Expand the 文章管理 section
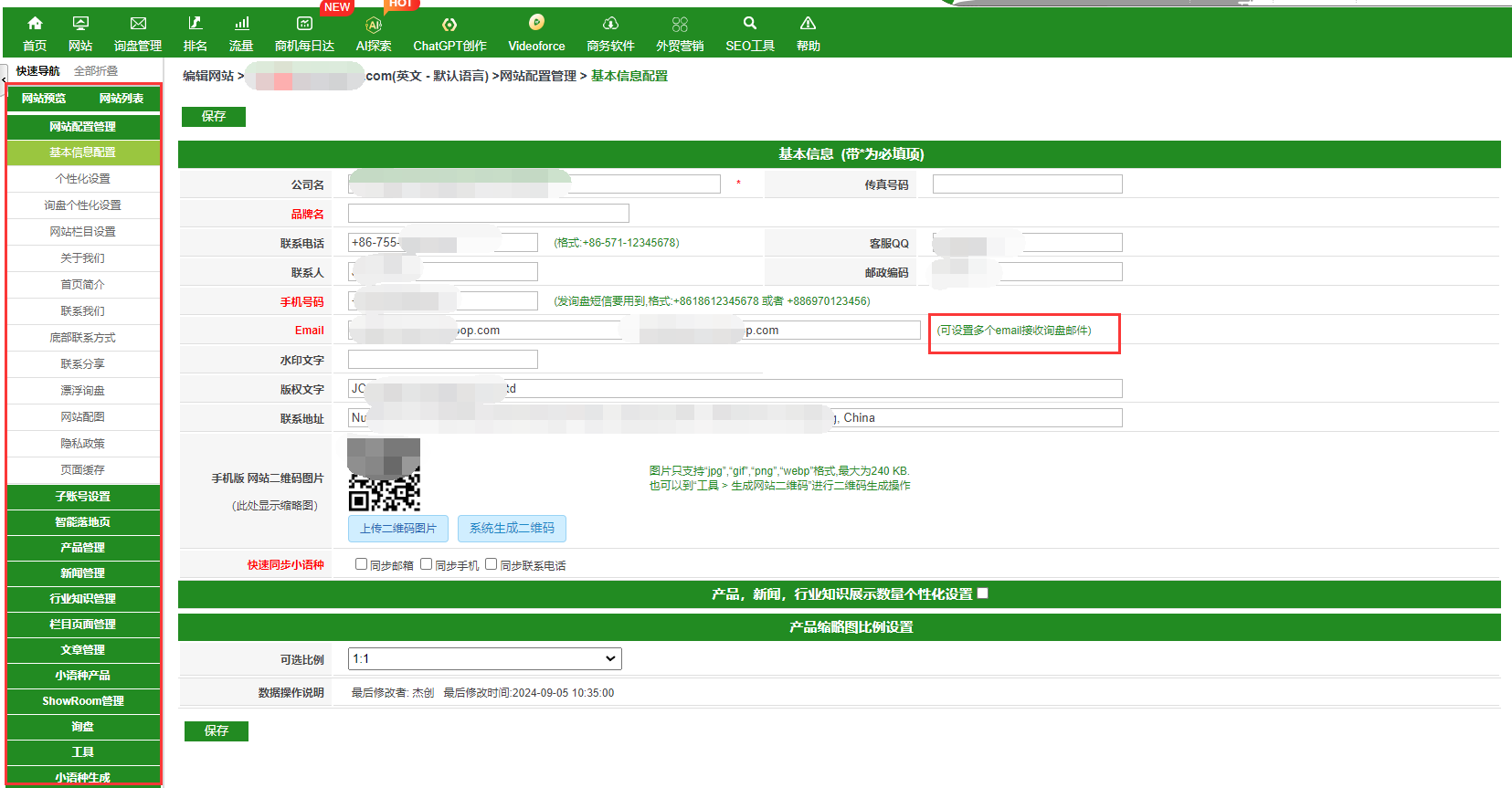The width and height of the screenshot is (1512, 788). tap(83, 650)
